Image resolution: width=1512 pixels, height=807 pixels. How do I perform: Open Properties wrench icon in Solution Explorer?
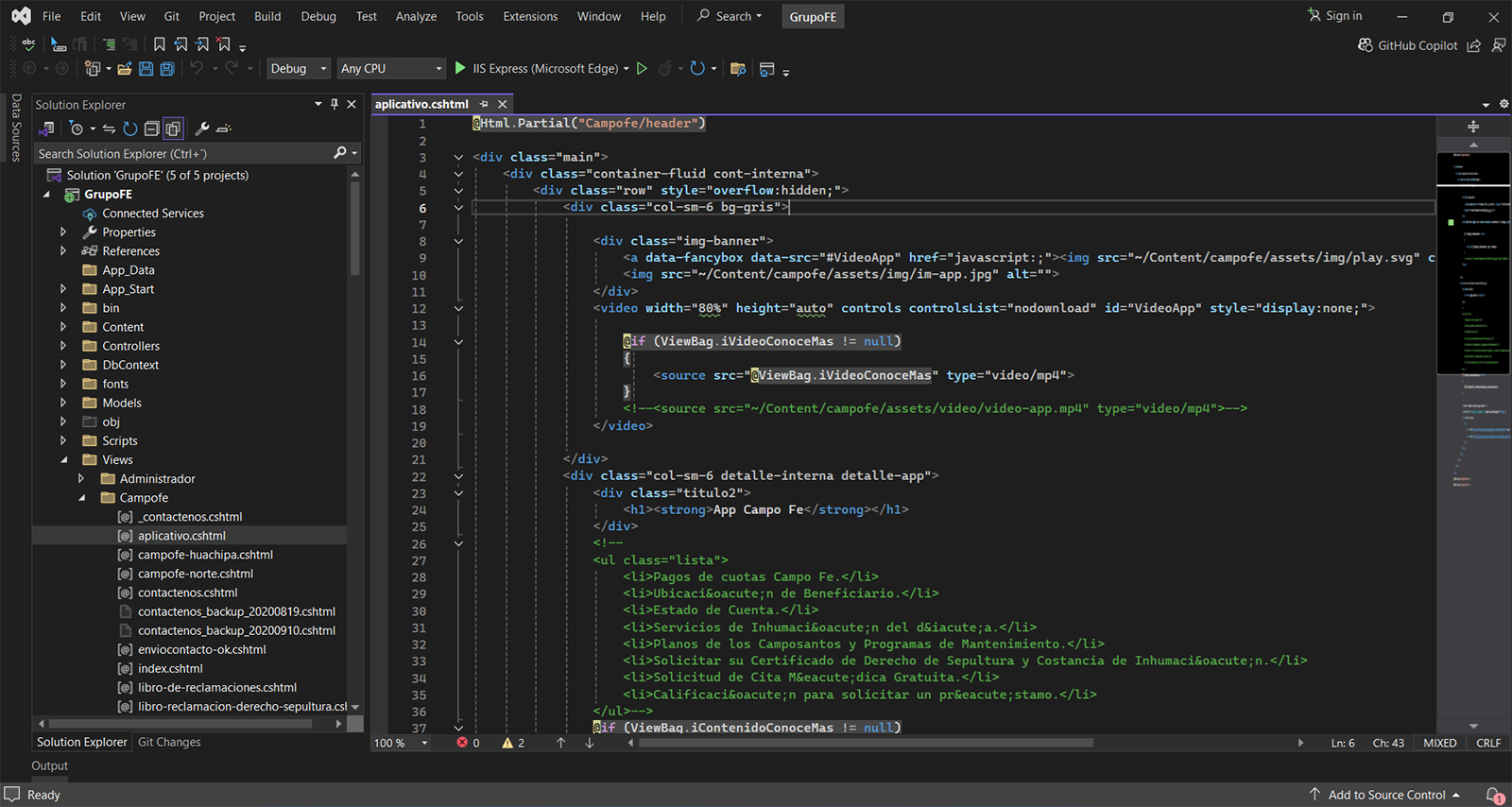click(201, 129)
